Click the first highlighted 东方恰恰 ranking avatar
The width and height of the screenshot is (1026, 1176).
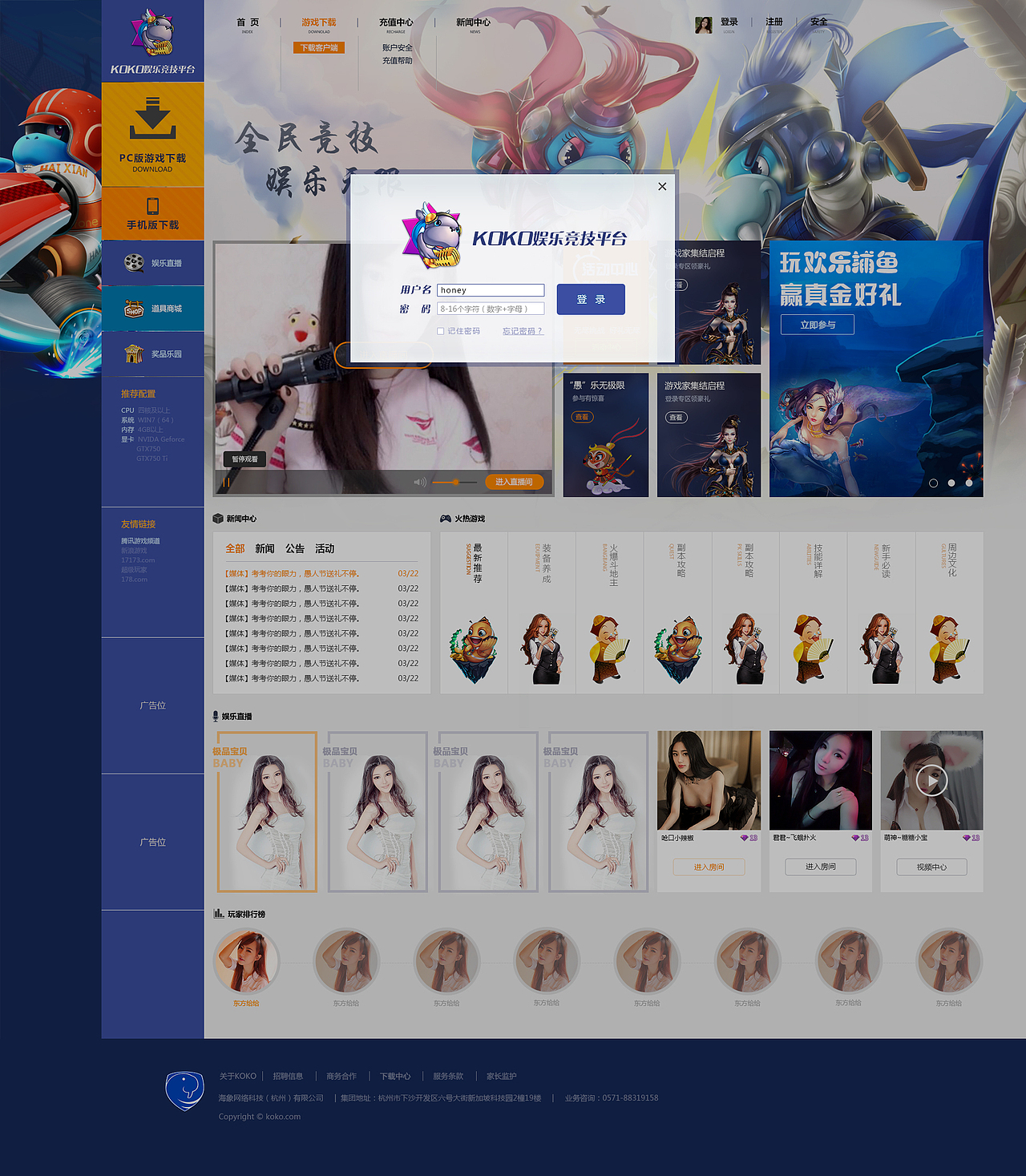point(246,960)
